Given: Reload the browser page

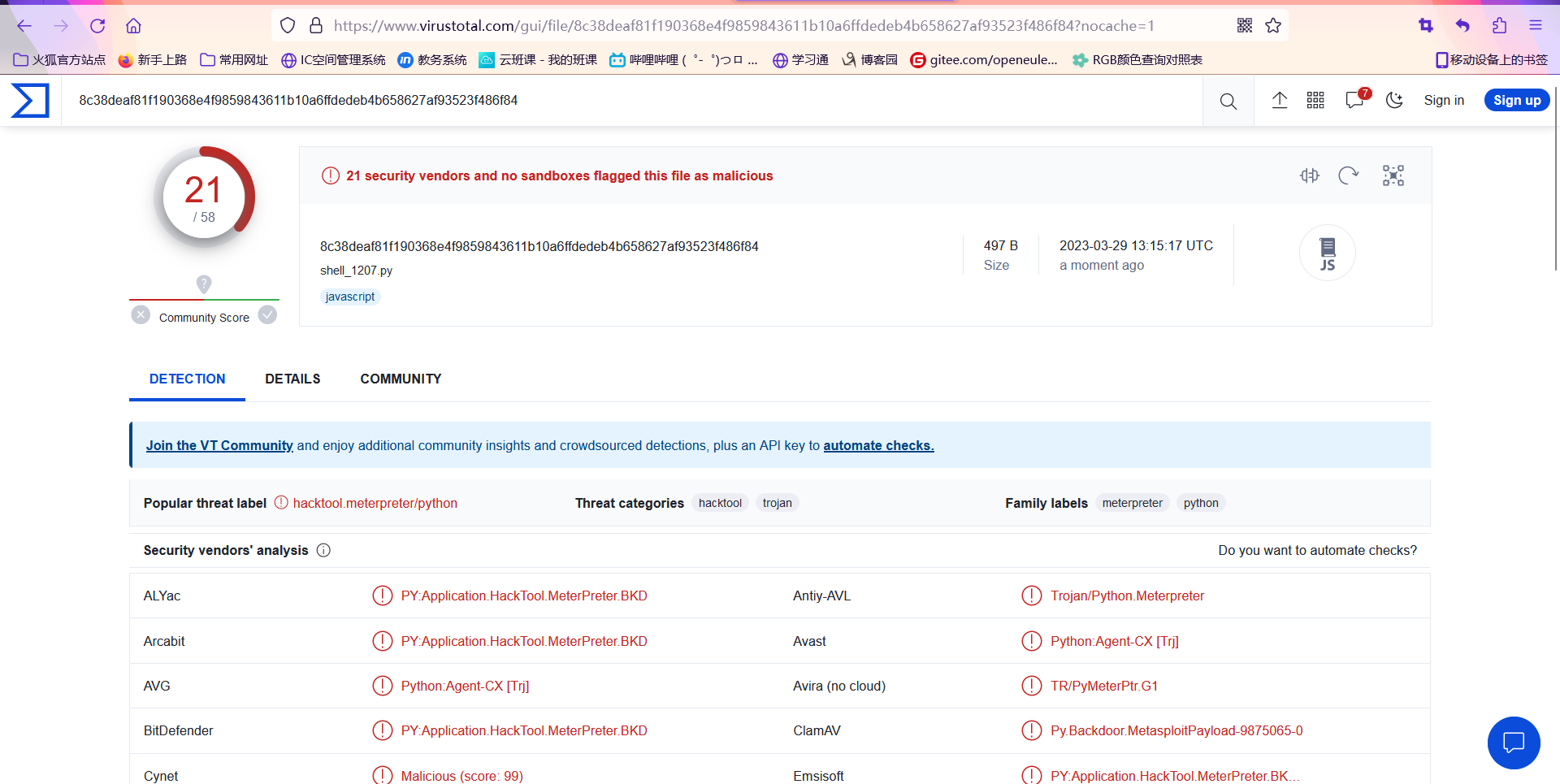Looking at the screenshot, I should coord(97,26).
